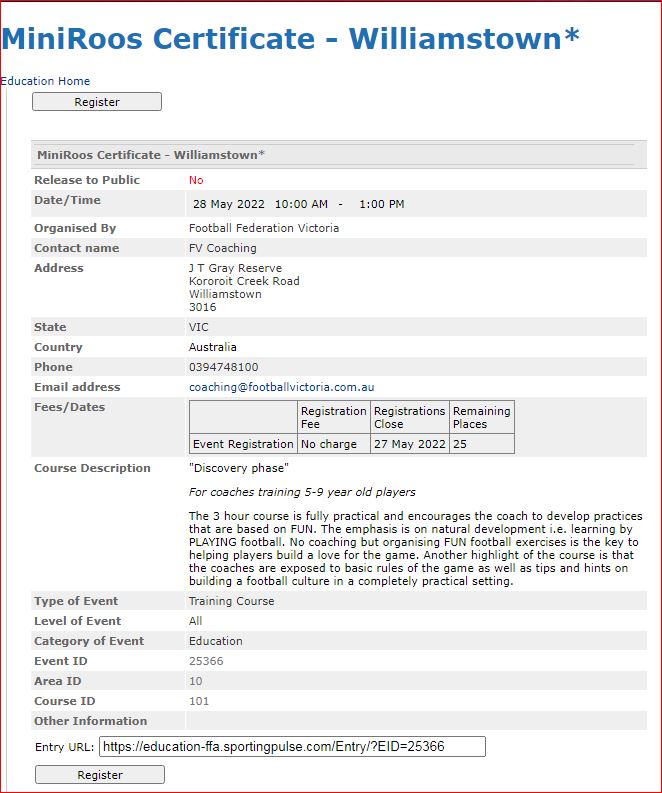The height and width of the screenshot is (793, 662).
Task: Open the coaching@footballvictoria.com.au email link
Action: (x=282, y=387)
